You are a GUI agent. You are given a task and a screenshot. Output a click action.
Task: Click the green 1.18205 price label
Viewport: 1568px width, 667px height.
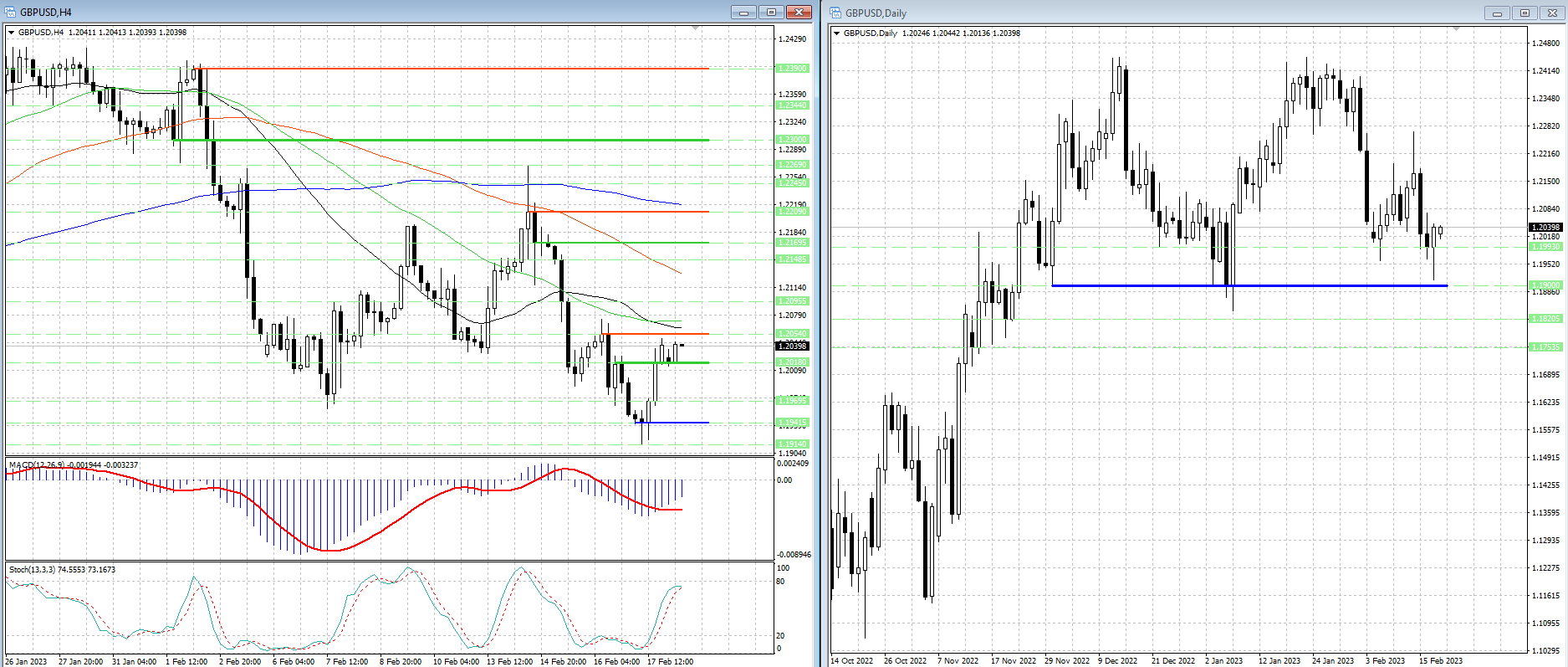1545,319
